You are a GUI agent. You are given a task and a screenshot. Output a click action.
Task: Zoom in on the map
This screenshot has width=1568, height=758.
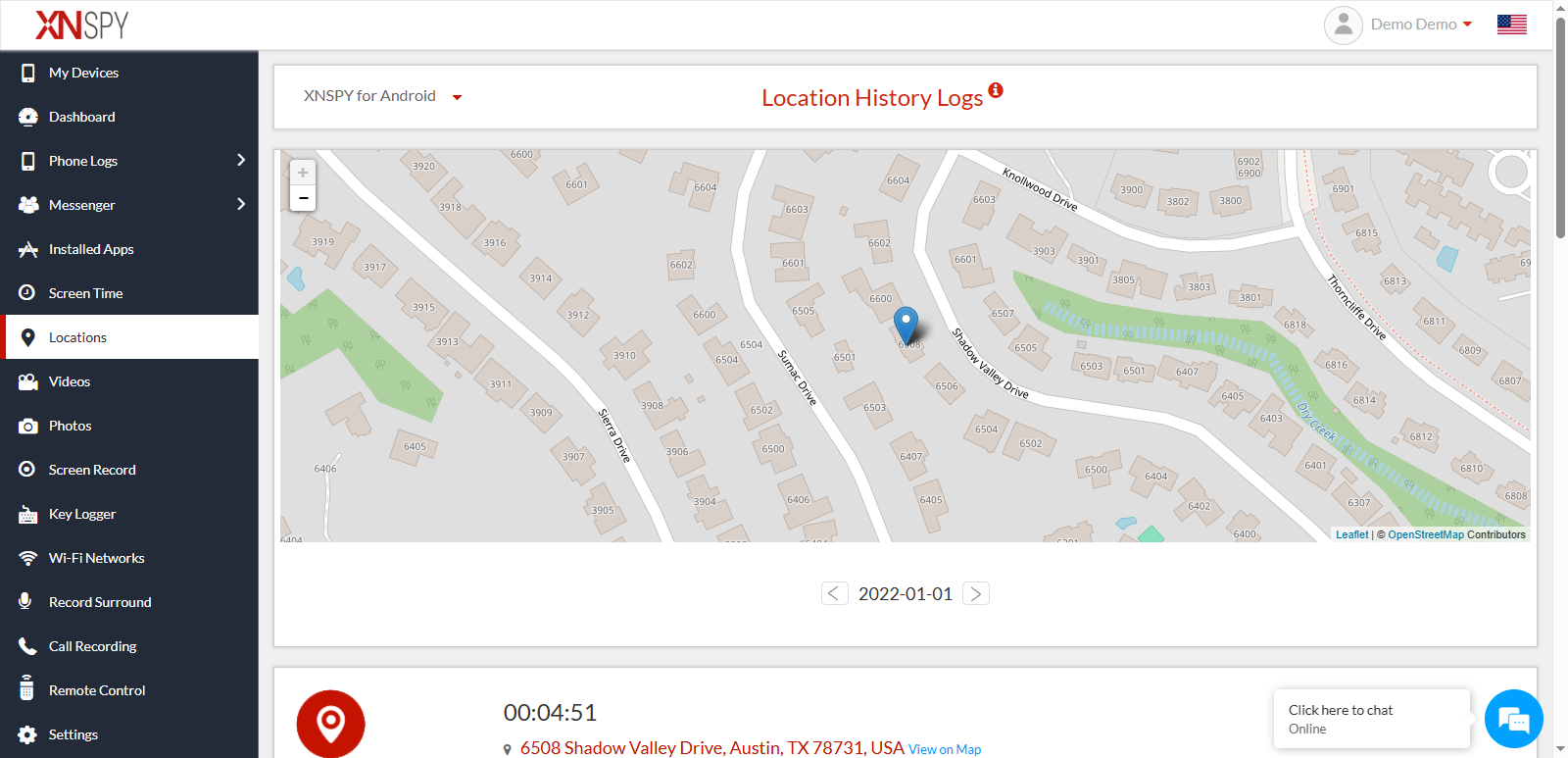point(303,173)
